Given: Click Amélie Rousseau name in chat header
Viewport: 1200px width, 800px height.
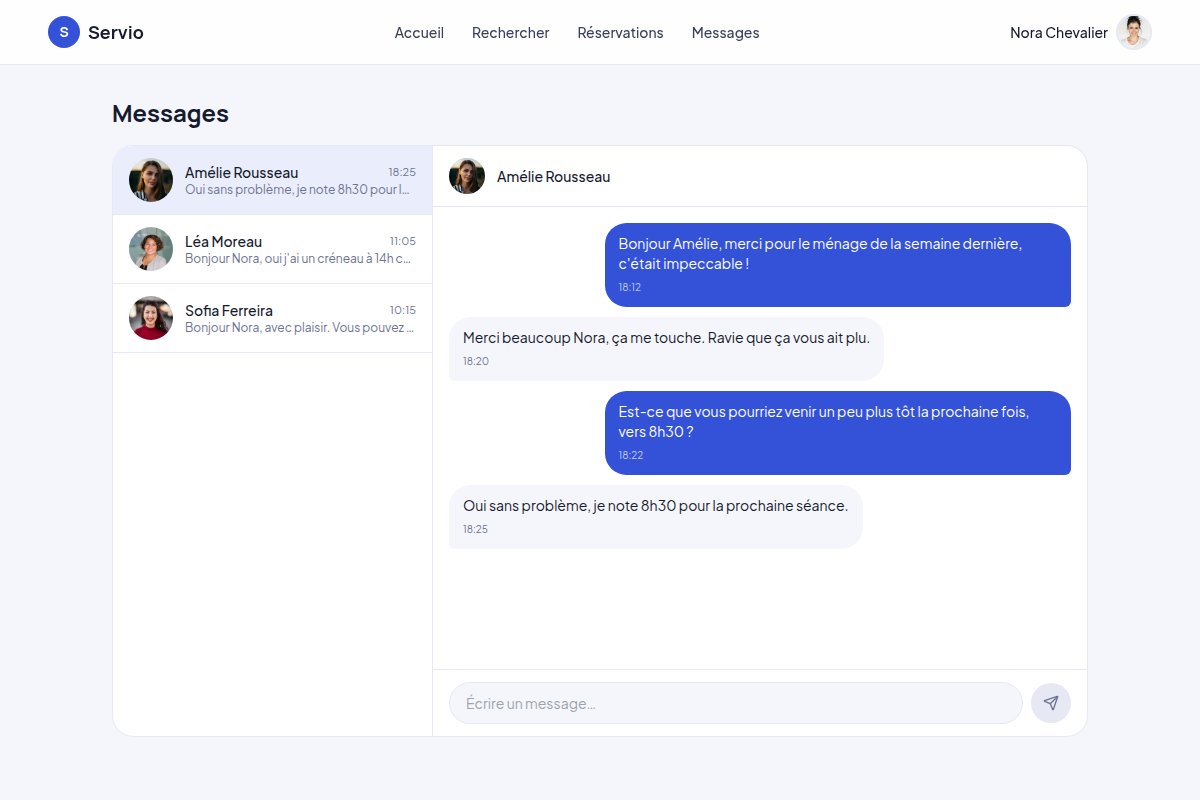Looking at the screenshot, I should pos(553,177).
